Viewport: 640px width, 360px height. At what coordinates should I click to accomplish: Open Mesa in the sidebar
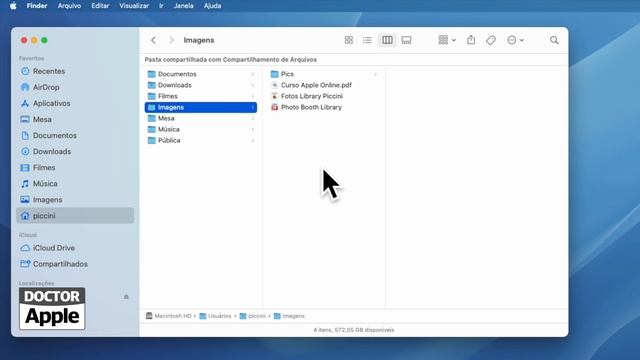click(x=75, y=119)
